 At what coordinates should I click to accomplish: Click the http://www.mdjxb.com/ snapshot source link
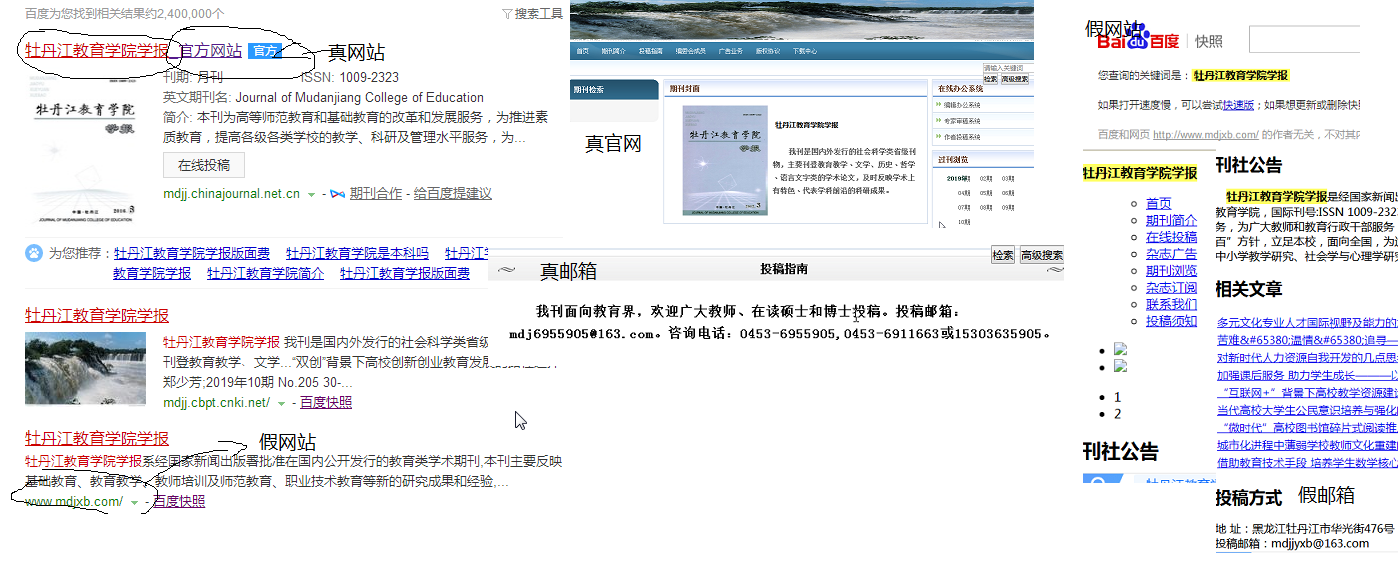(x=1205, y=134)
